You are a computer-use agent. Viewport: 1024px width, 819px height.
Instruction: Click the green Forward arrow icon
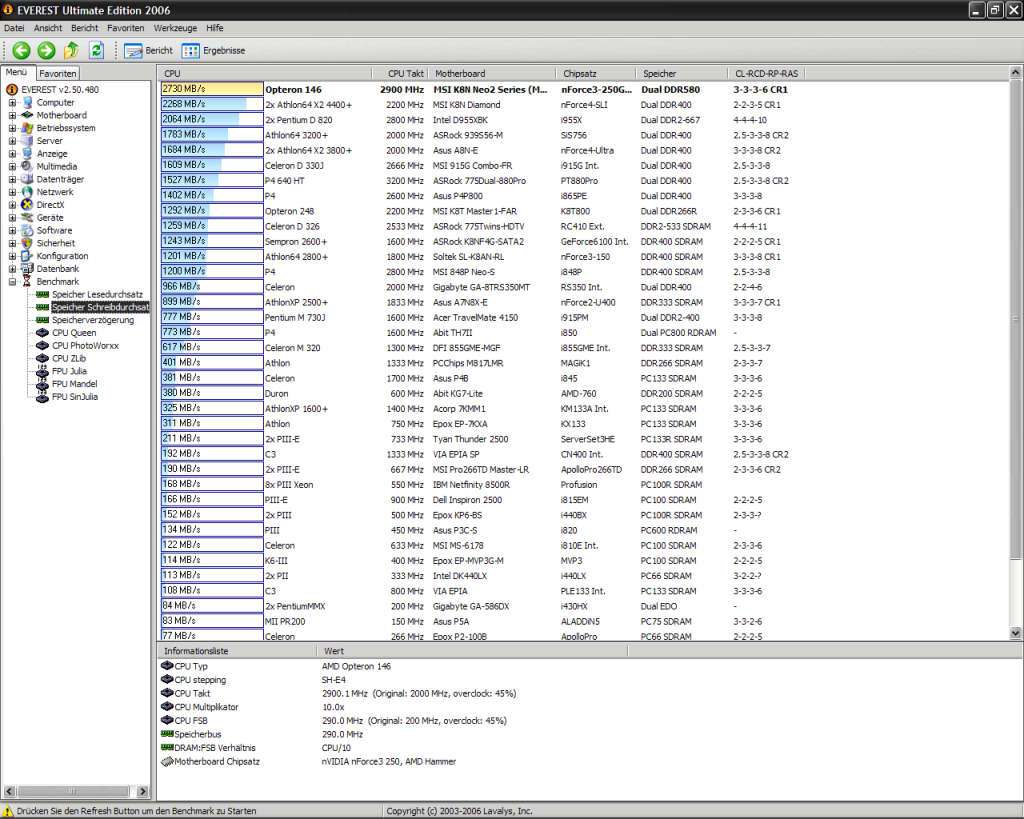(x=46, y=50)
